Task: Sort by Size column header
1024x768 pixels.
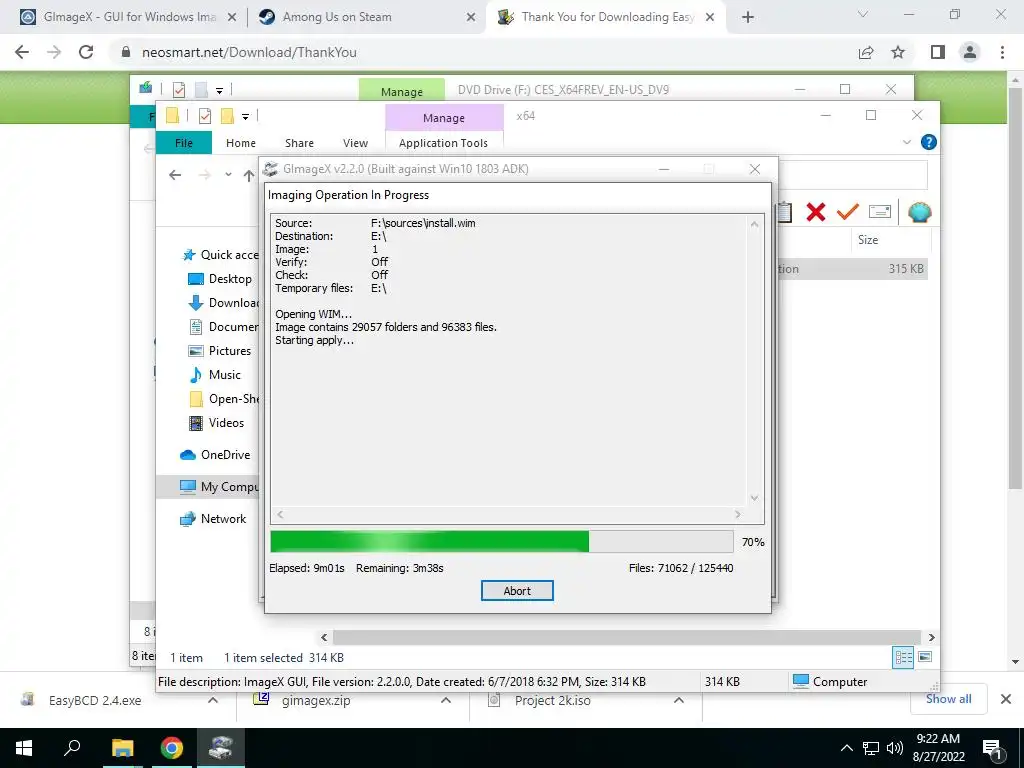Action: coord(867,240)
